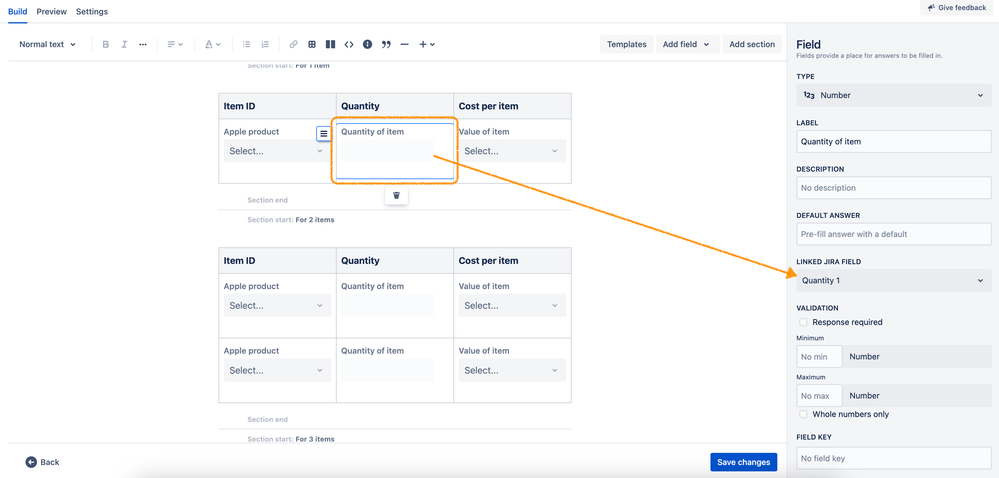The image size is (999, 478).
Task: Open the insert plus menu
Action: pyautogui.click(x=426, y=45)
